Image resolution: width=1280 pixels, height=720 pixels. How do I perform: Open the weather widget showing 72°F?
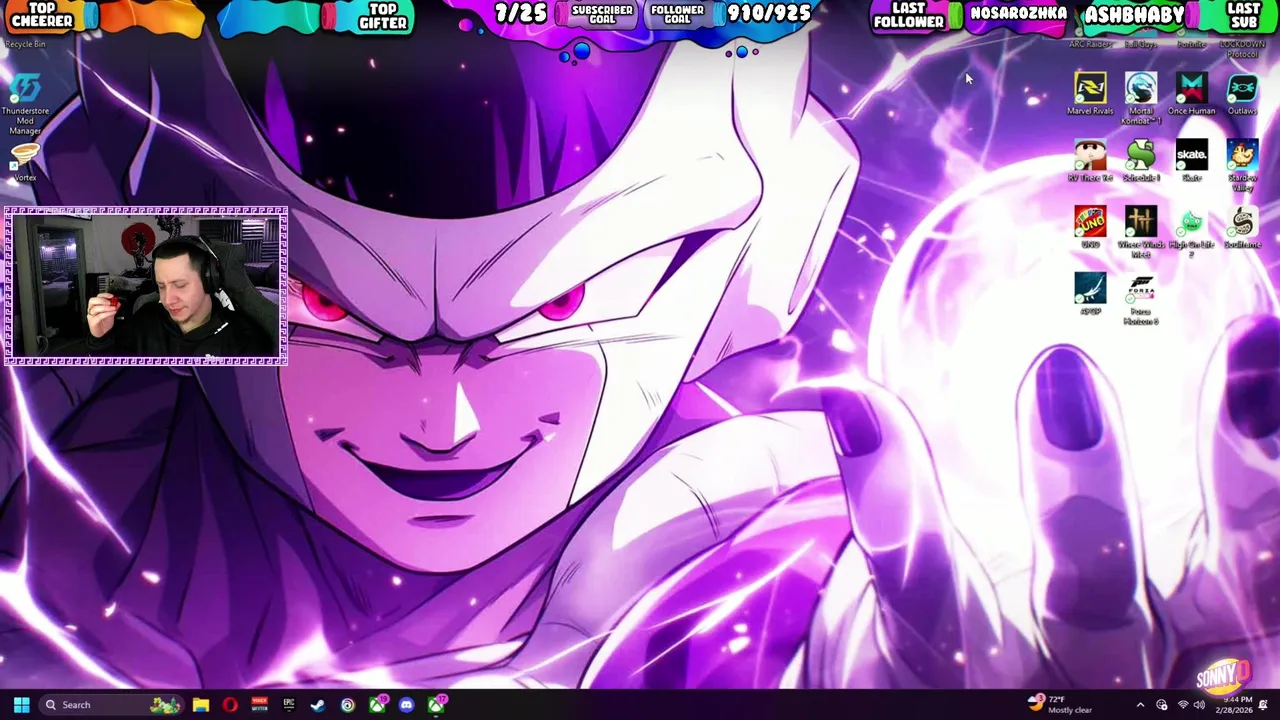(x=1060, y=704)
